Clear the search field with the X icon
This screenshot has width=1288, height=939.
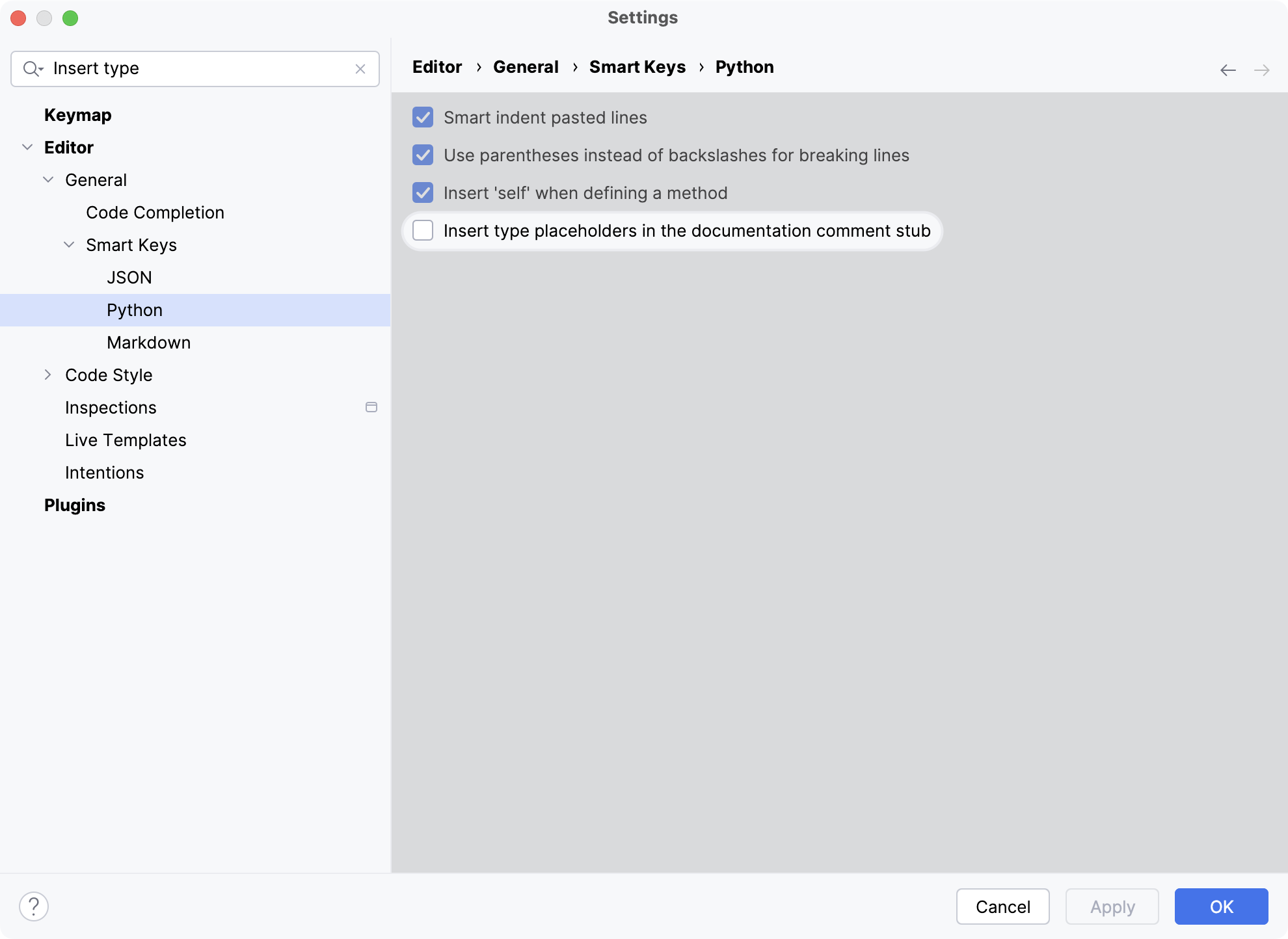(360, 68)
